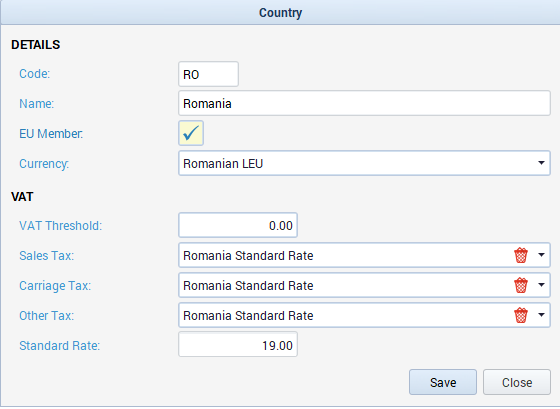The width and height of the screenshot is (560, 409).
Task: Select the Other Tax Romania Standard Rate text
Action: (x=248, y=316)
